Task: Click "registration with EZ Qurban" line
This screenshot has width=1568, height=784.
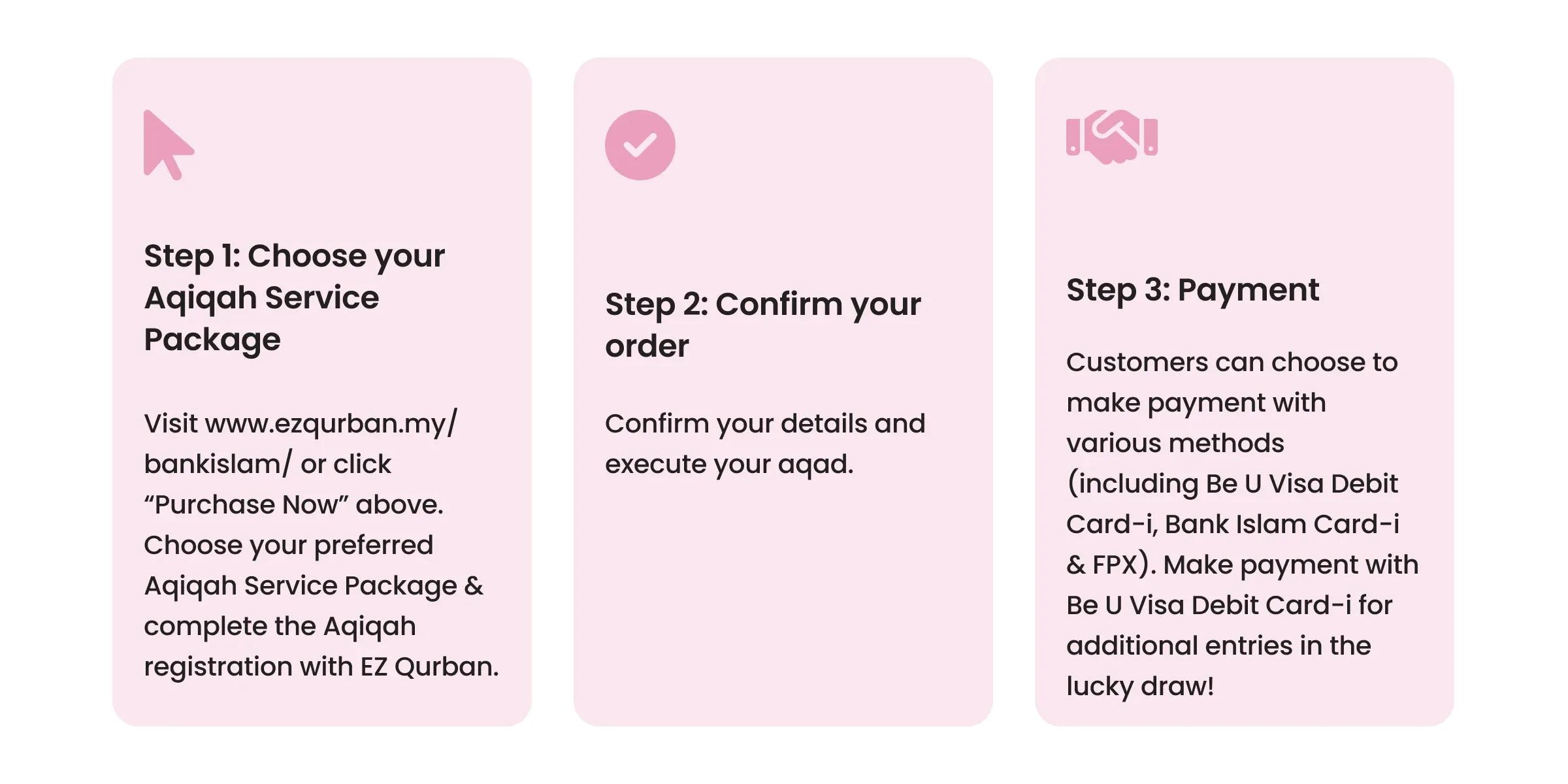Action: click(321, 666)
